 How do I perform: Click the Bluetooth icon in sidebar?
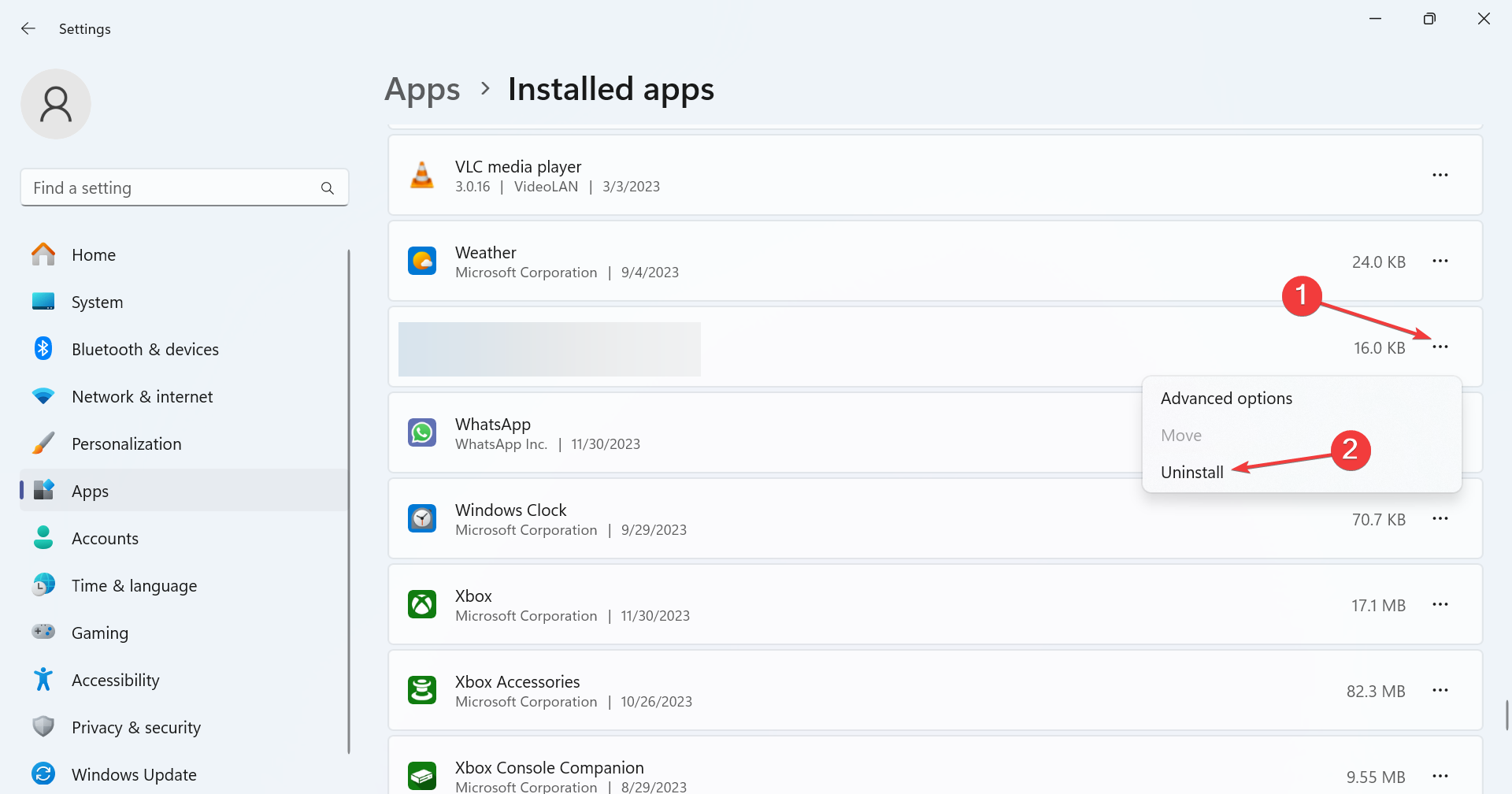pos(43,348)
